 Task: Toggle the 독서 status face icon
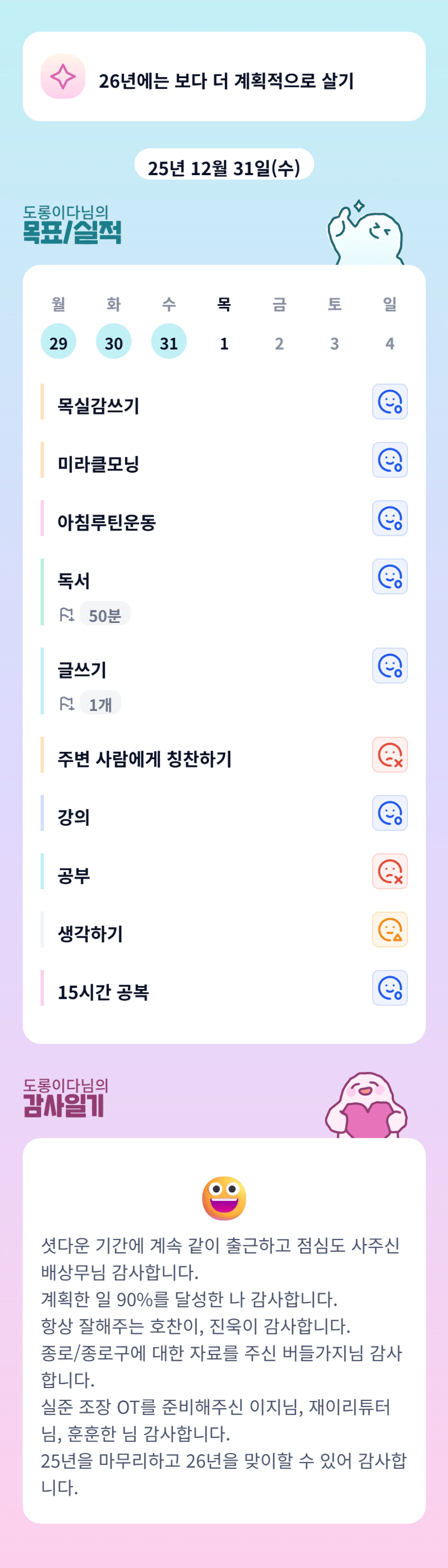pyautogui.click(x=389, y=576)
